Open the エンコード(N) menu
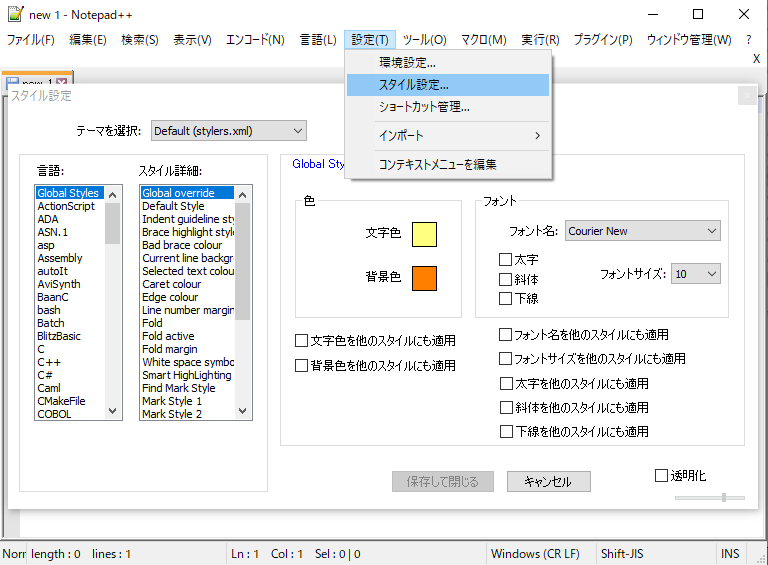 255,40
